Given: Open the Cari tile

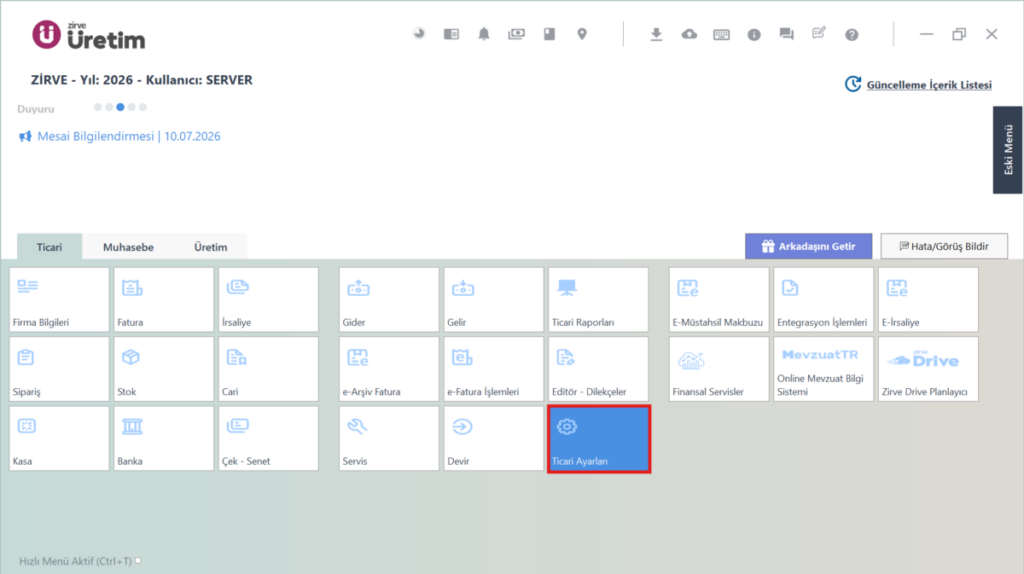Looking at the screenshot, I should (268, 369).
